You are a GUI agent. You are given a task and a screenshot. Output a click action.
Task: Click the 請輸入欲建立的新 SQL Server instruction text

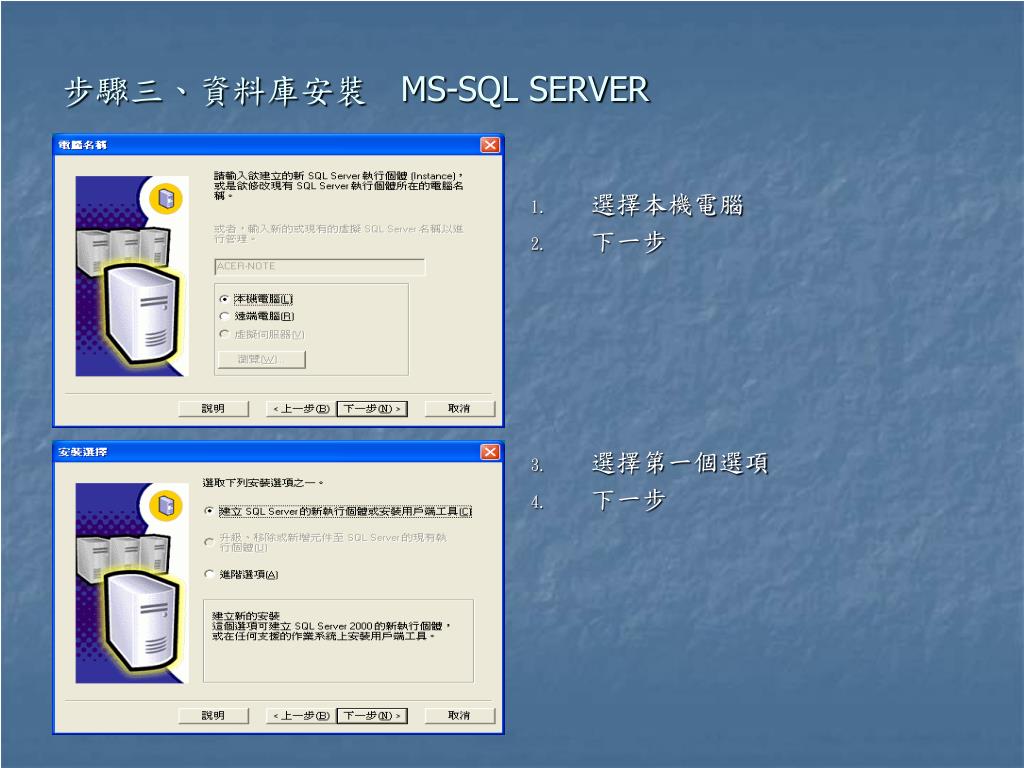click(x=339, y=186)
